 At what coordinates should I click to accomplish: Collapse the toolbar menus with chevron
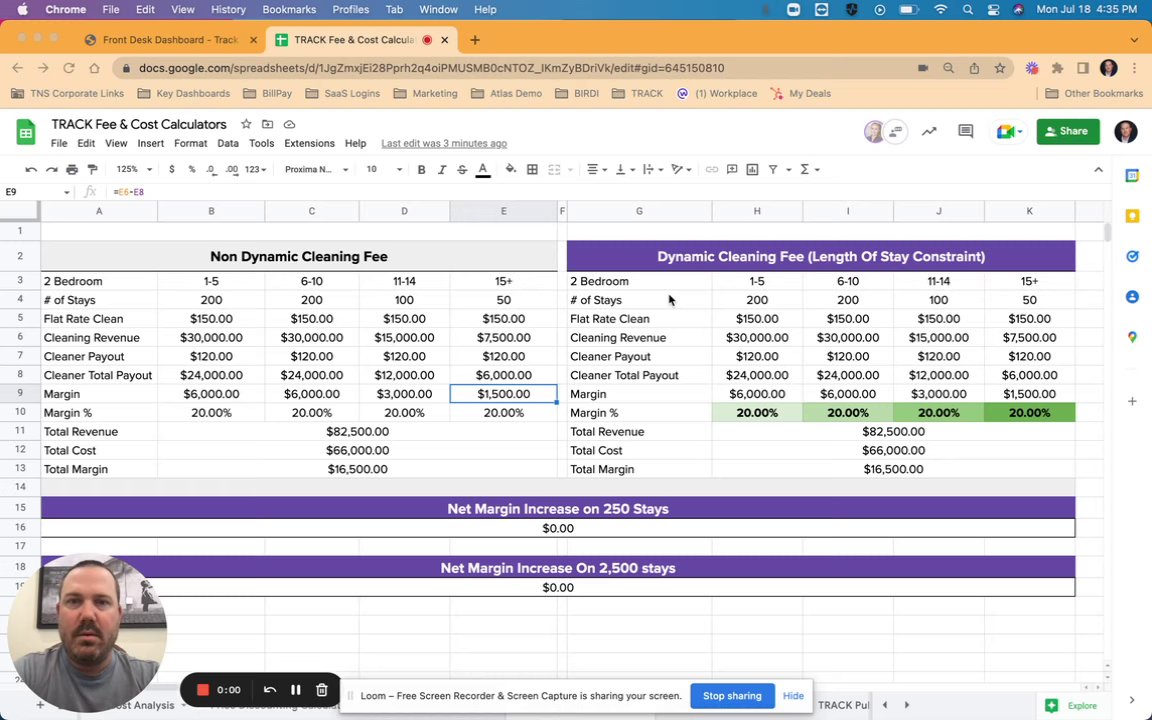tap(1098, 170)
